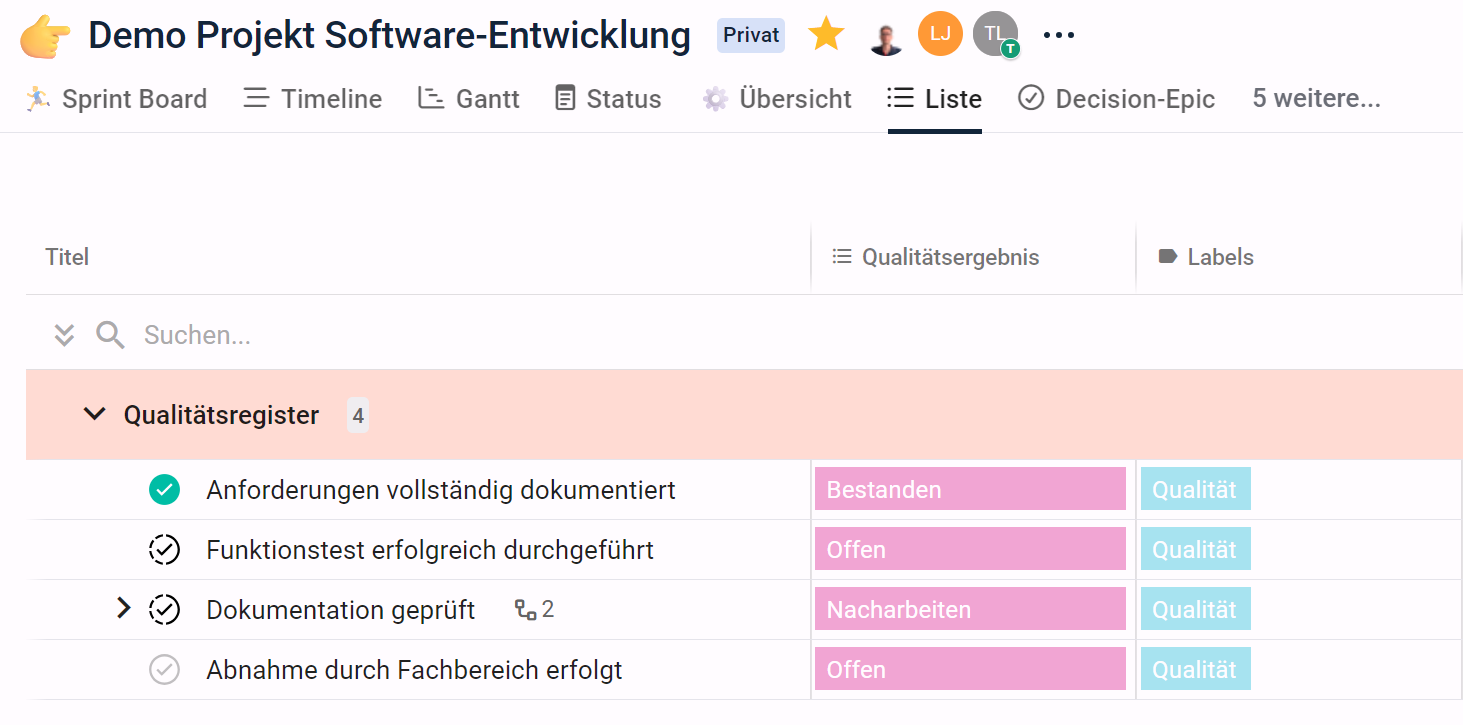Open task Abnahme durch Fachbereich erfolgt
1463x725 pixels.
414,670
